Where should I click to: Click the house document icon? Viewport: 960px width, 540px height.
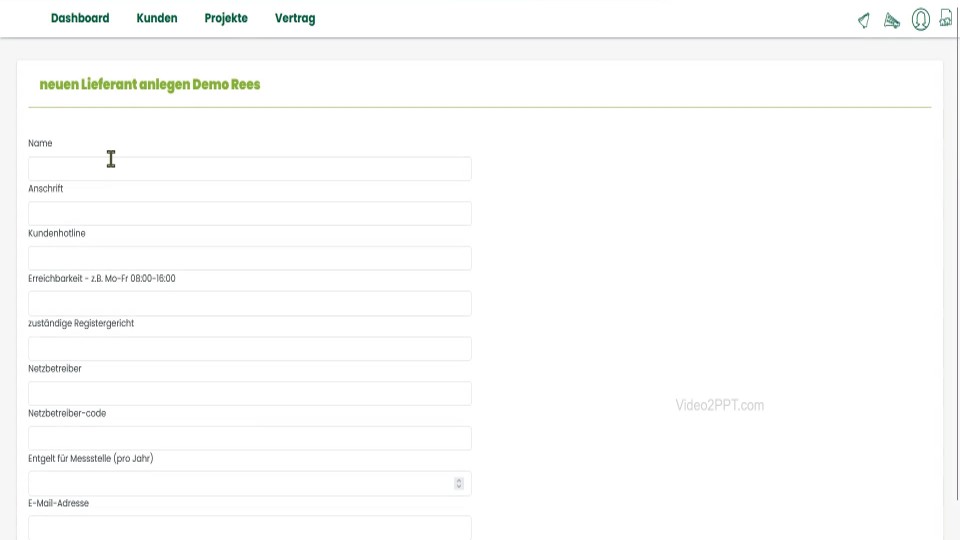coord(946,18)
